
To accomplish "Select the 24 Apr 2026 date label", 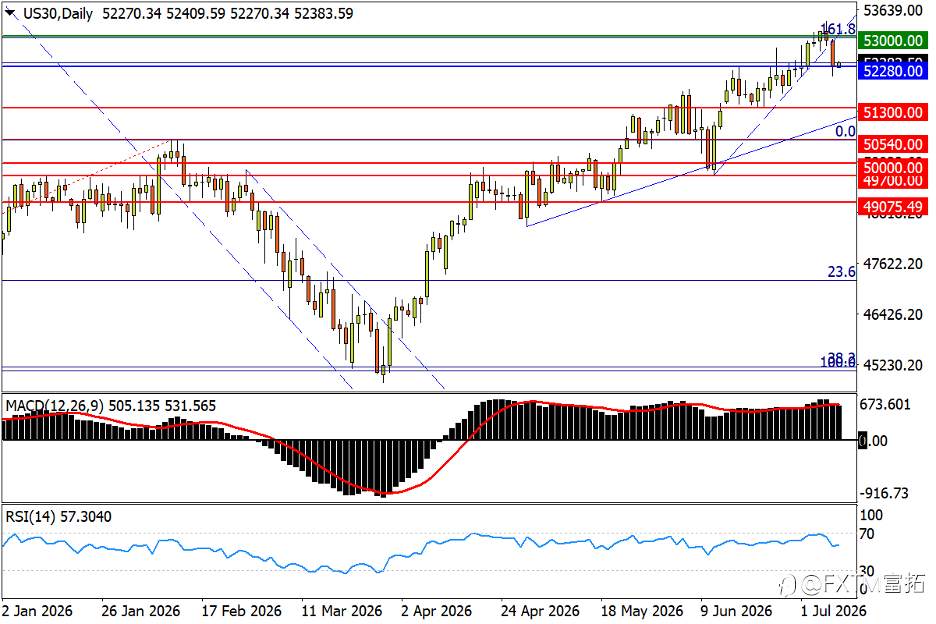I will (540, 611).
